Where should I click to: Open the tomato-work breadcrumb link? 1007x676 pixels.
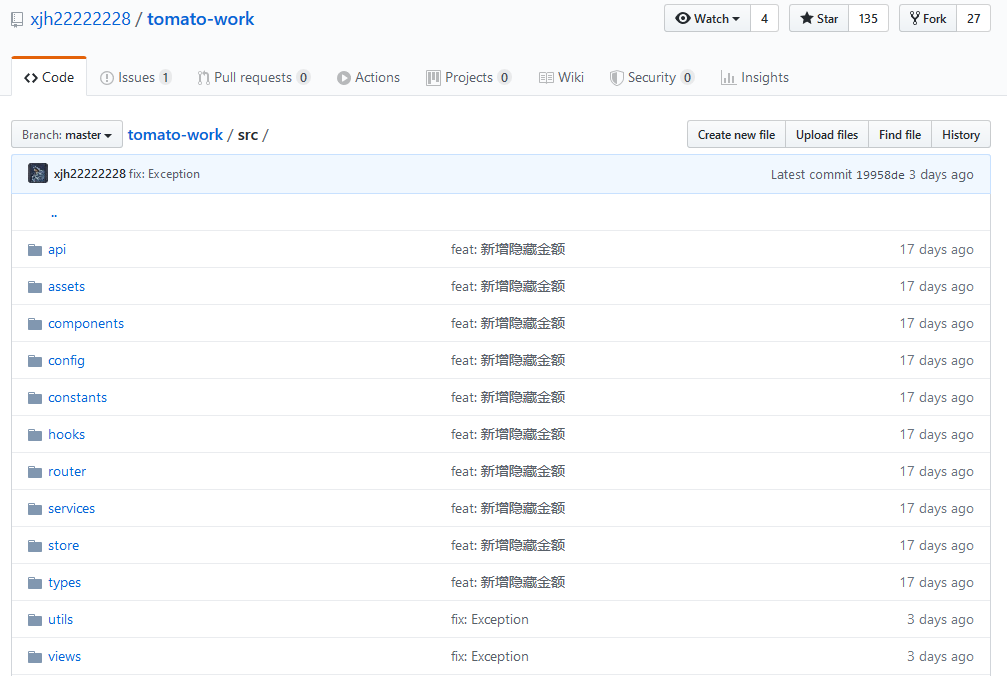(x=175, y=134)
